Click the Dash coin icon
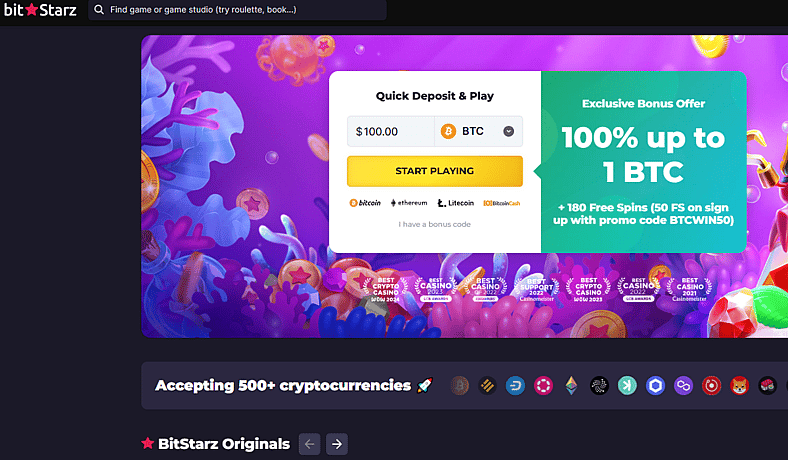The height and width of the screenshot is (460, 788). [x=515, y=386]
